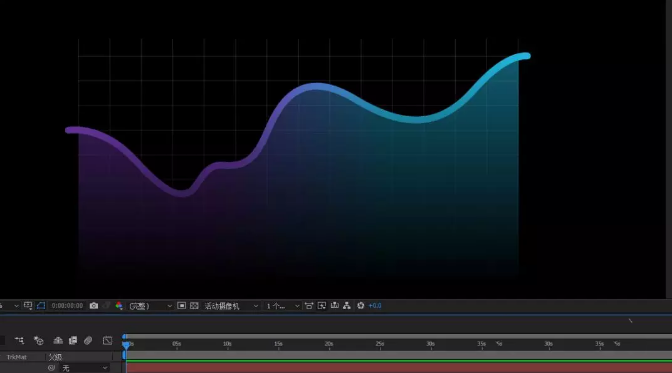Toggle hide shy layers icon
This screenshot has width=672, height=373.
(58, 340)
